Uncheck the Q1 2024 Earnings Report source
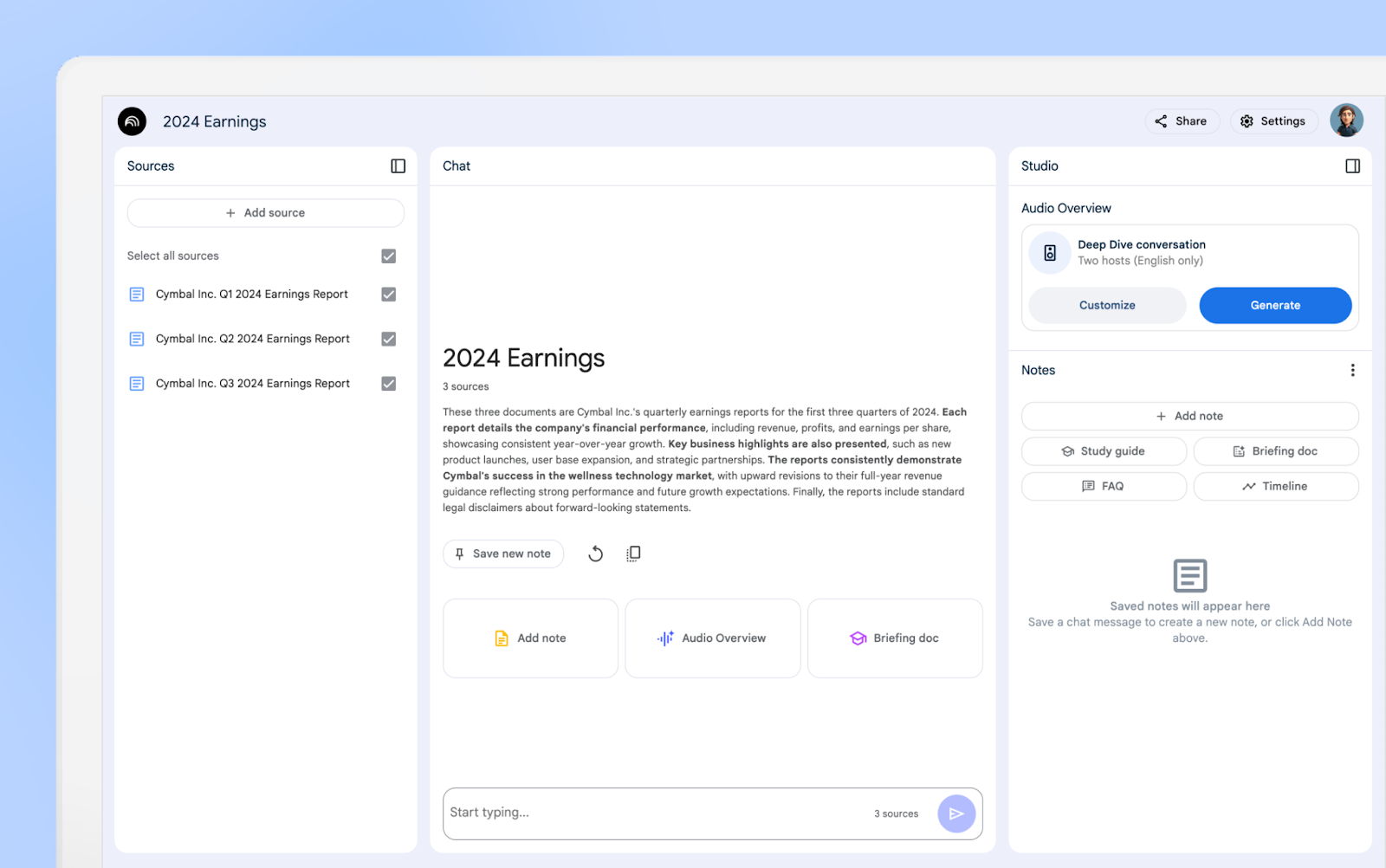This screenshot has height=868, width=1386. tap(388, 295)
